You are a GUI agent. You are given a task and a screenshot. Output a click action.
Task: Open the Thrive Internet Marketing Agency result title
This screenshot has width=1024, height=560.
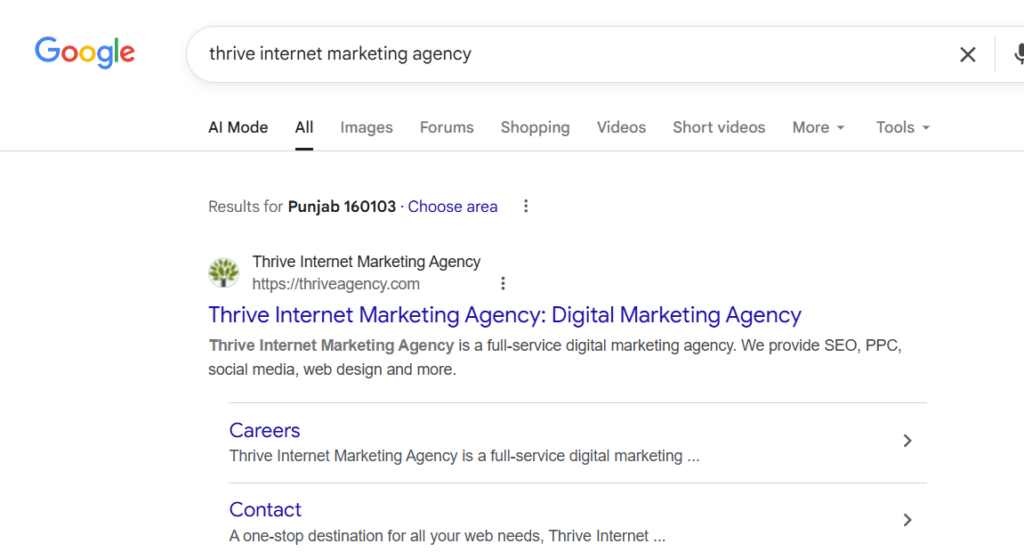point(504,315)
